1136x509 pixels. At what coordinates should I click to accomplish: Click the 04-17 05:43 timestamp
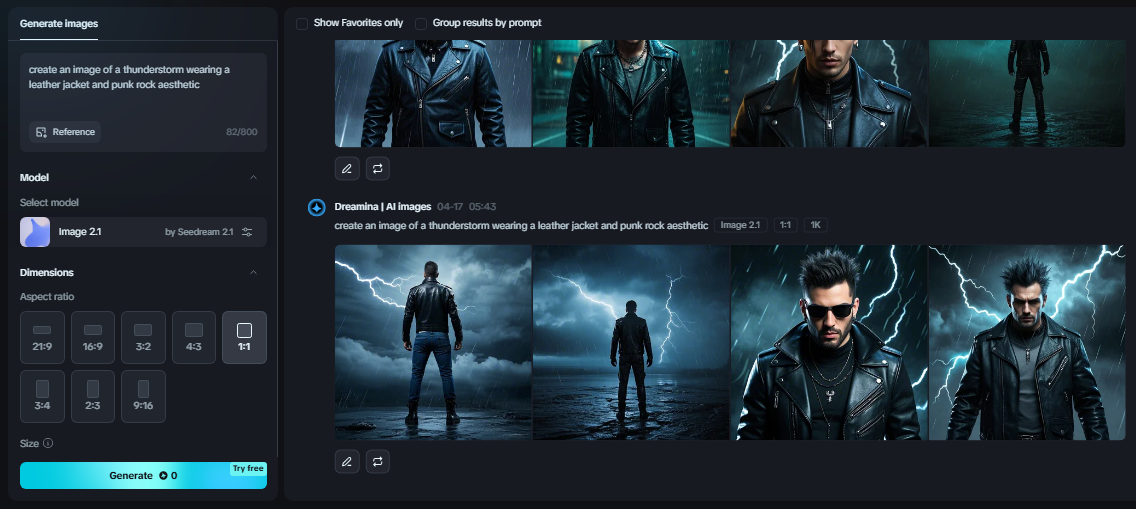pos(467,207)
